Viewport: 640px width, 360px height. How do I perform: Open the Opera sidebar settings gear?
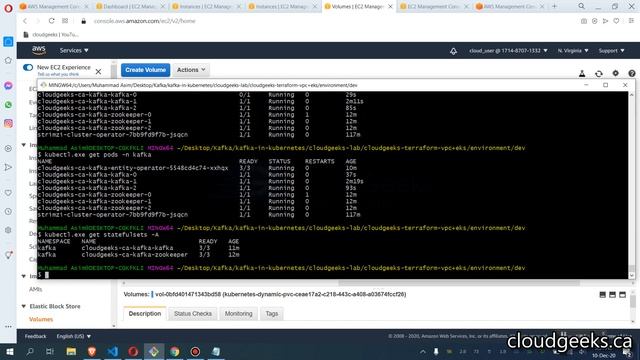click(8, 230)
